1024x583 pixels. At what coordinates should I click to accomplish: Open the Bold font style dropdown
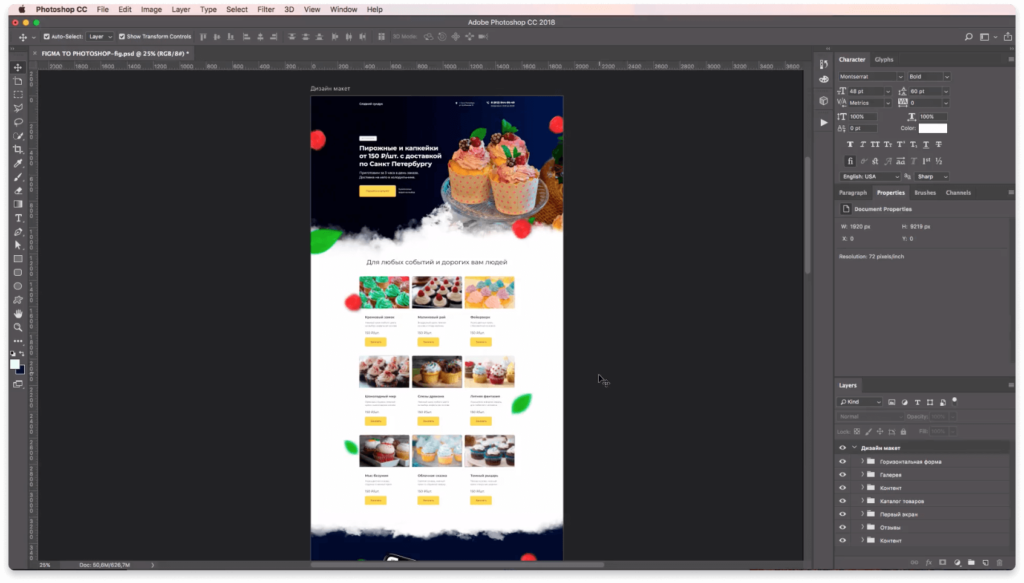pyautogui.click(x=929, y=76)
